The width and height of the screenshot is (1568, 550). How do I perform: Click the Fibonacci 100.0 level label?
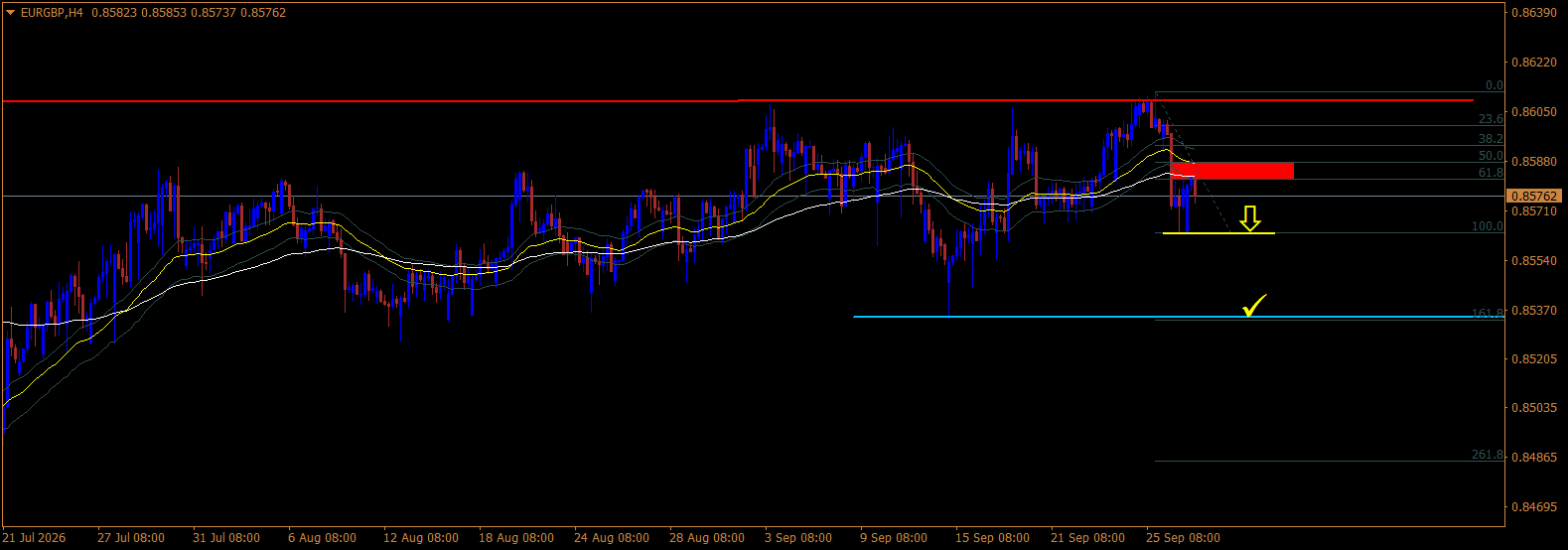coord(1488,226)
